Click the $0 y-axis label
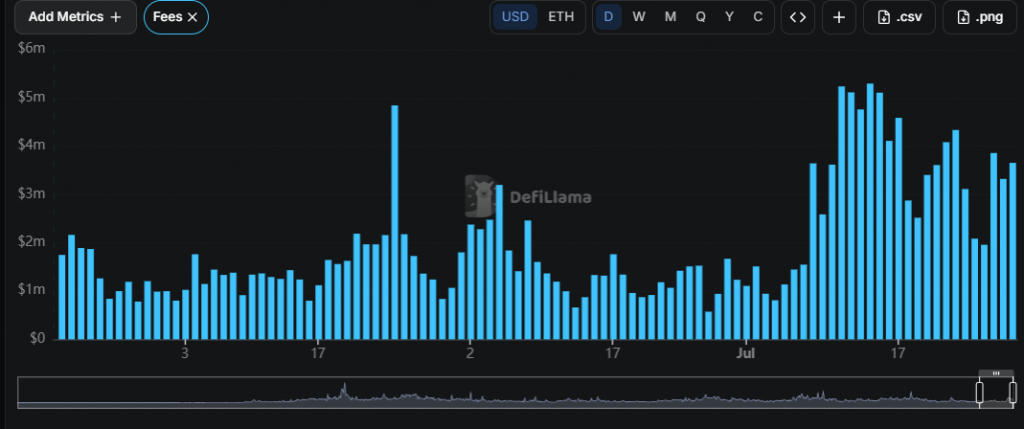1024x429 pixels. pos(36,338)
